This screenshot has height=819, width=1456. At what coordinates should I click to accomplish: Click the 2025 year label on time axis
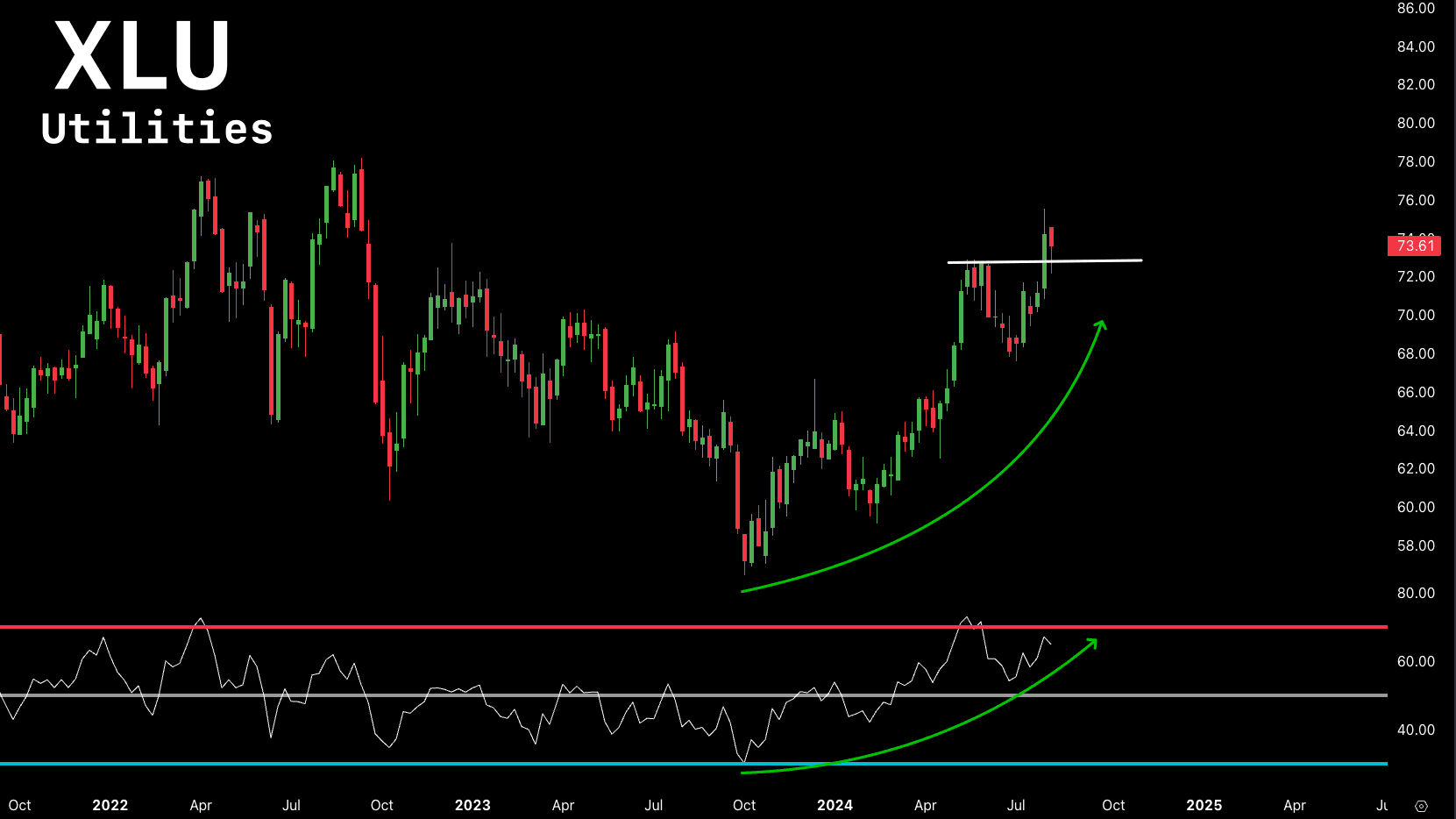(x=1204, y=805)
